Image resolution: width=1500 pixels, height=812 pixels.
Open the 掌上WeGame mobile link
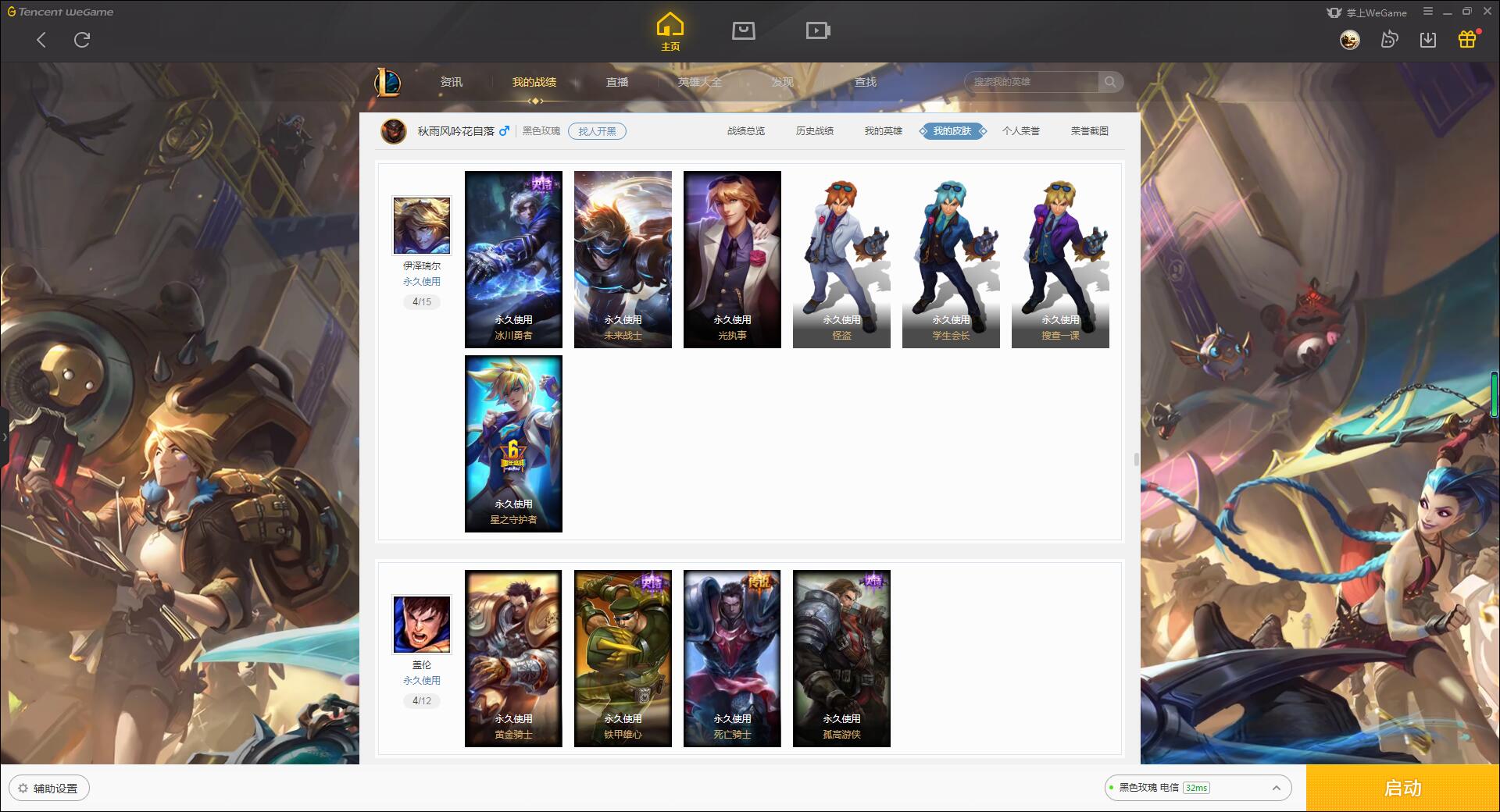[1377, 12]
